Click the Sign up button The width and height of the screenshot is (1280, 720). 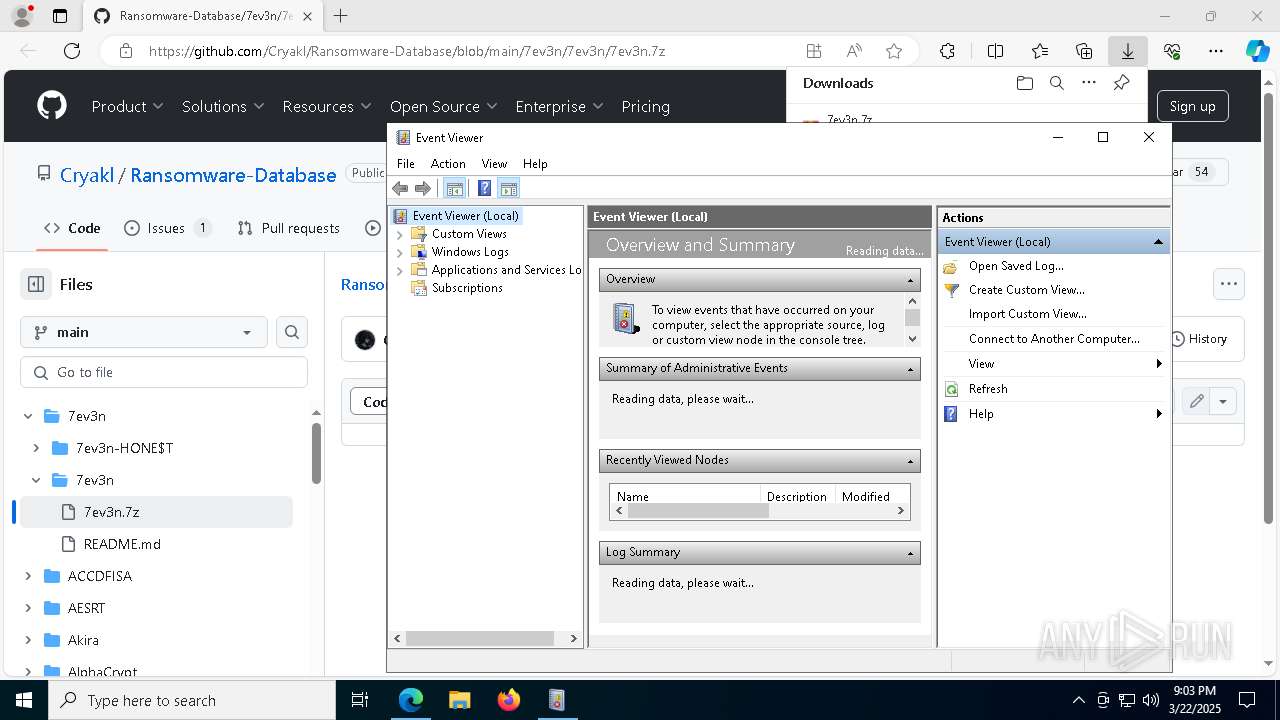click(1192, 106)
